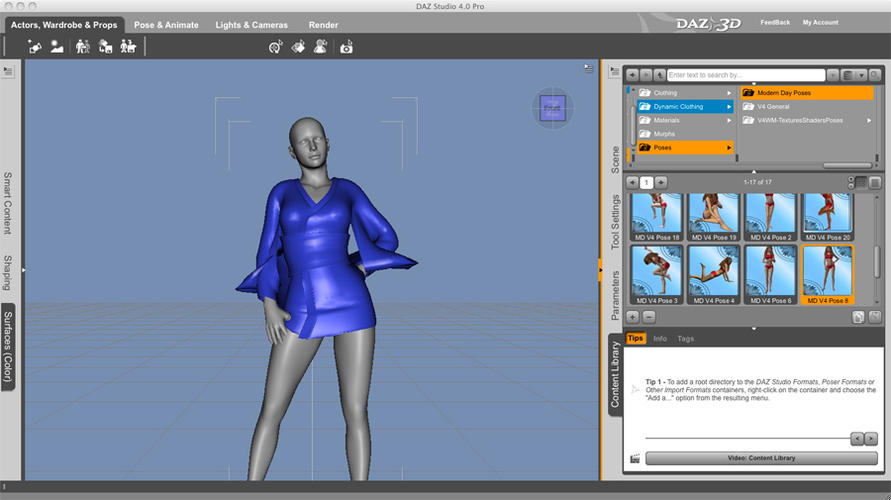Open the Surfaces (Color) side tab

click(x=8, y=347)
